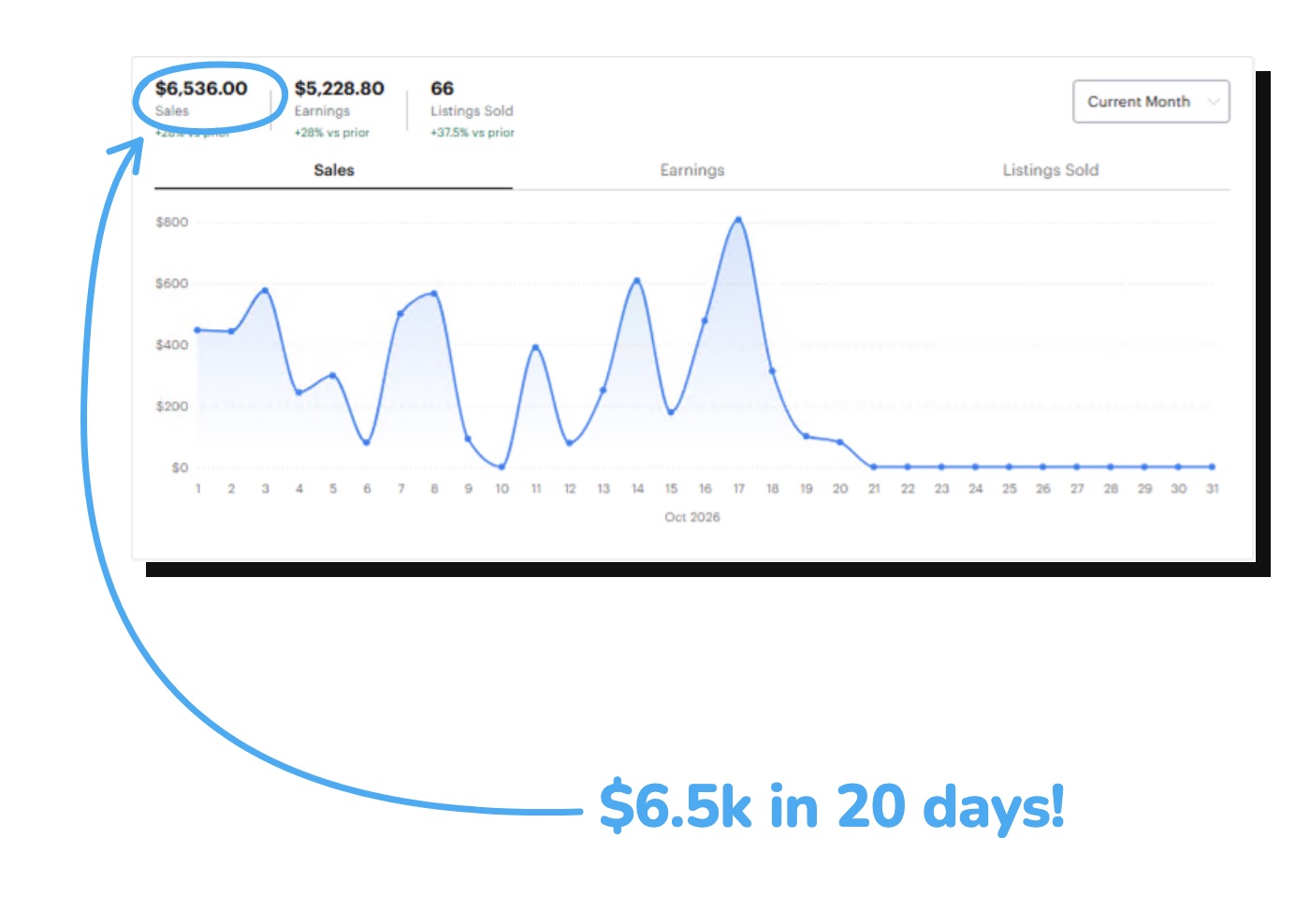1310x924 pixels.
Task: Click the Listings Sold label under 66
Action: pyautogui.click(x=472, y=111)
